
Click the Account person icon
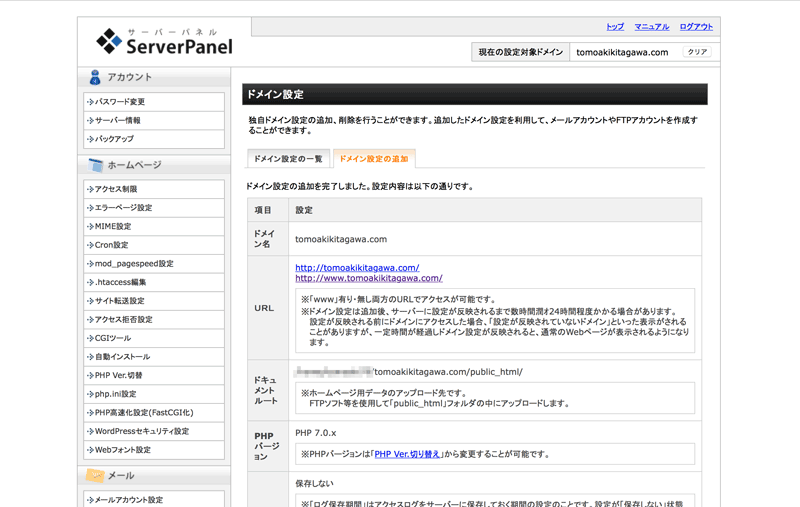coord(95,78)
